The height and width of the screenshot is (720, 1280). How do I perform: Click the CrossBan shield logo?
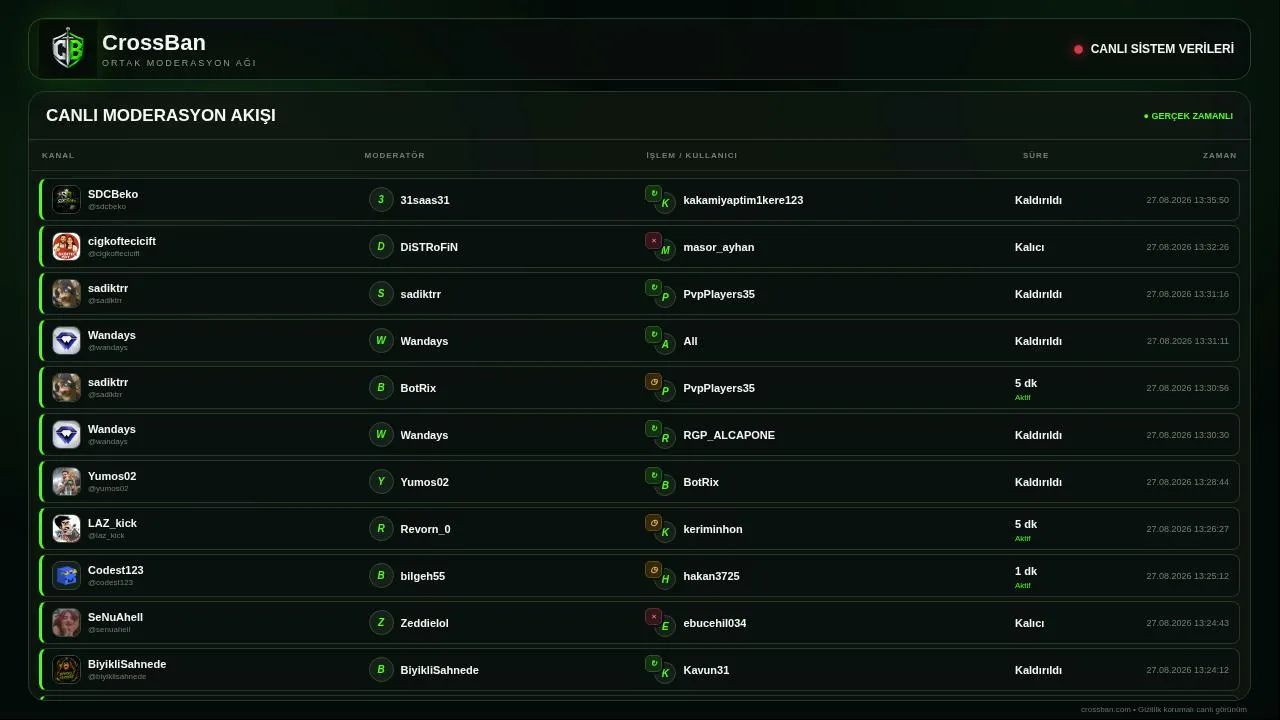coord(68,49)
